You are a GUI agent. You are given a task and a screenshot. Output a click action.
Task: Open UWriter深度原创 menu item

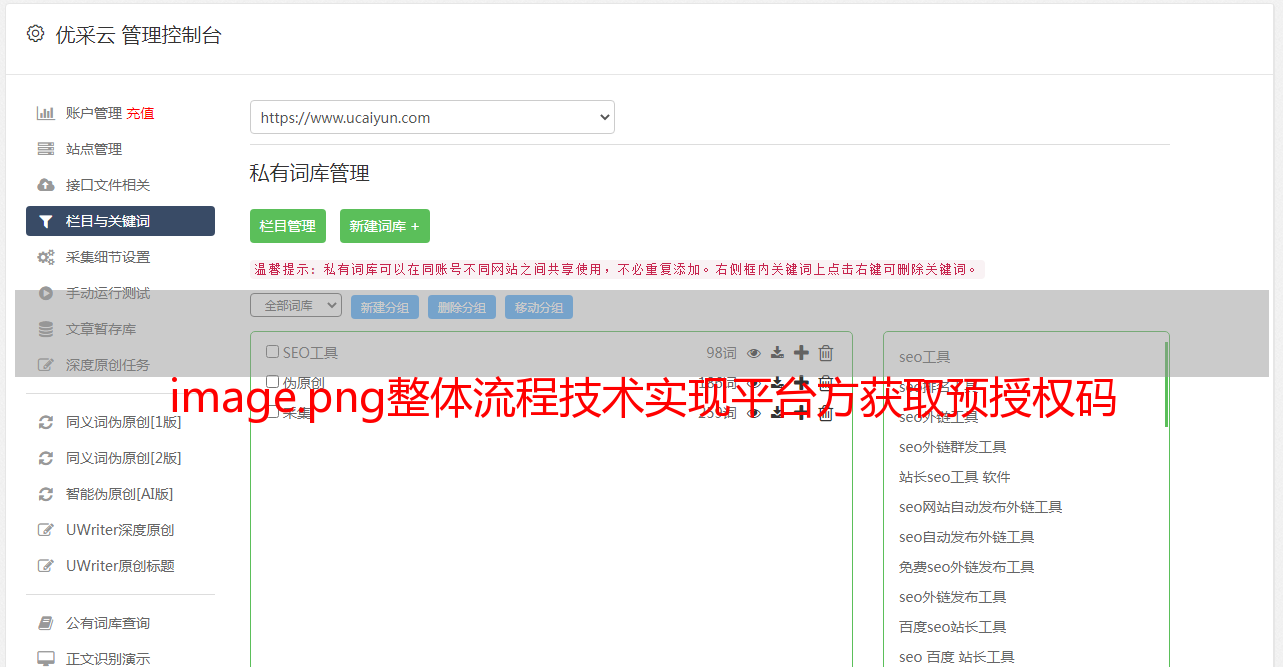click(x=120, y=530)
